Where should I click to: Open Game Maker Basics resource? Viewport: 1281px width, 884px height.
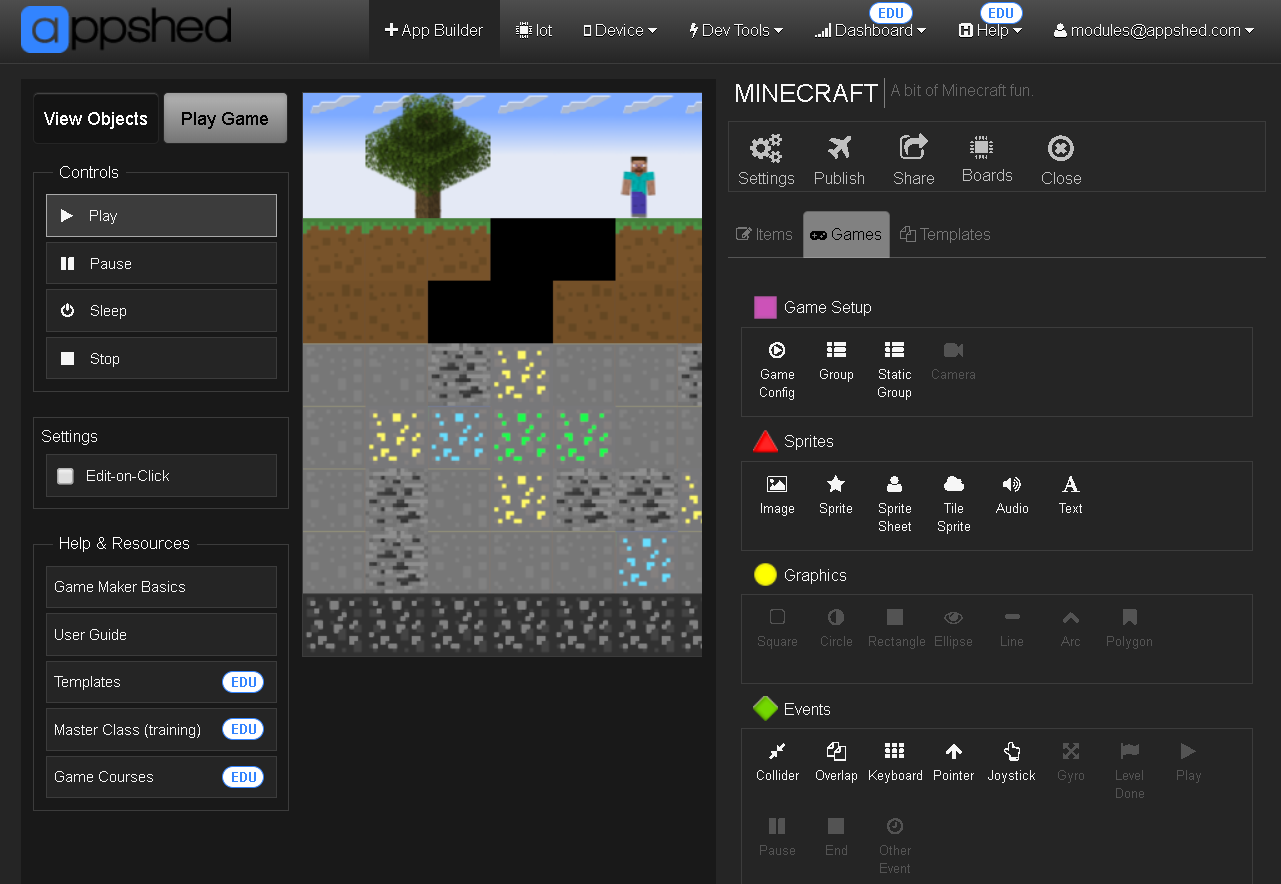161,587
